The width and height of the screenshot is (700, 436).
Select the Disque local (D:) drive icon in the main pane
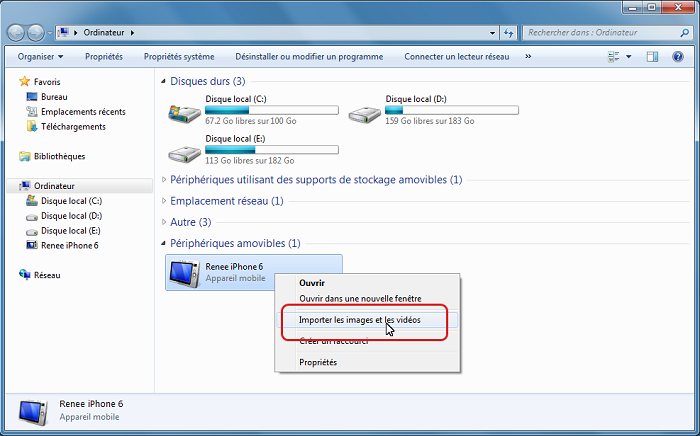pos(365,114)
